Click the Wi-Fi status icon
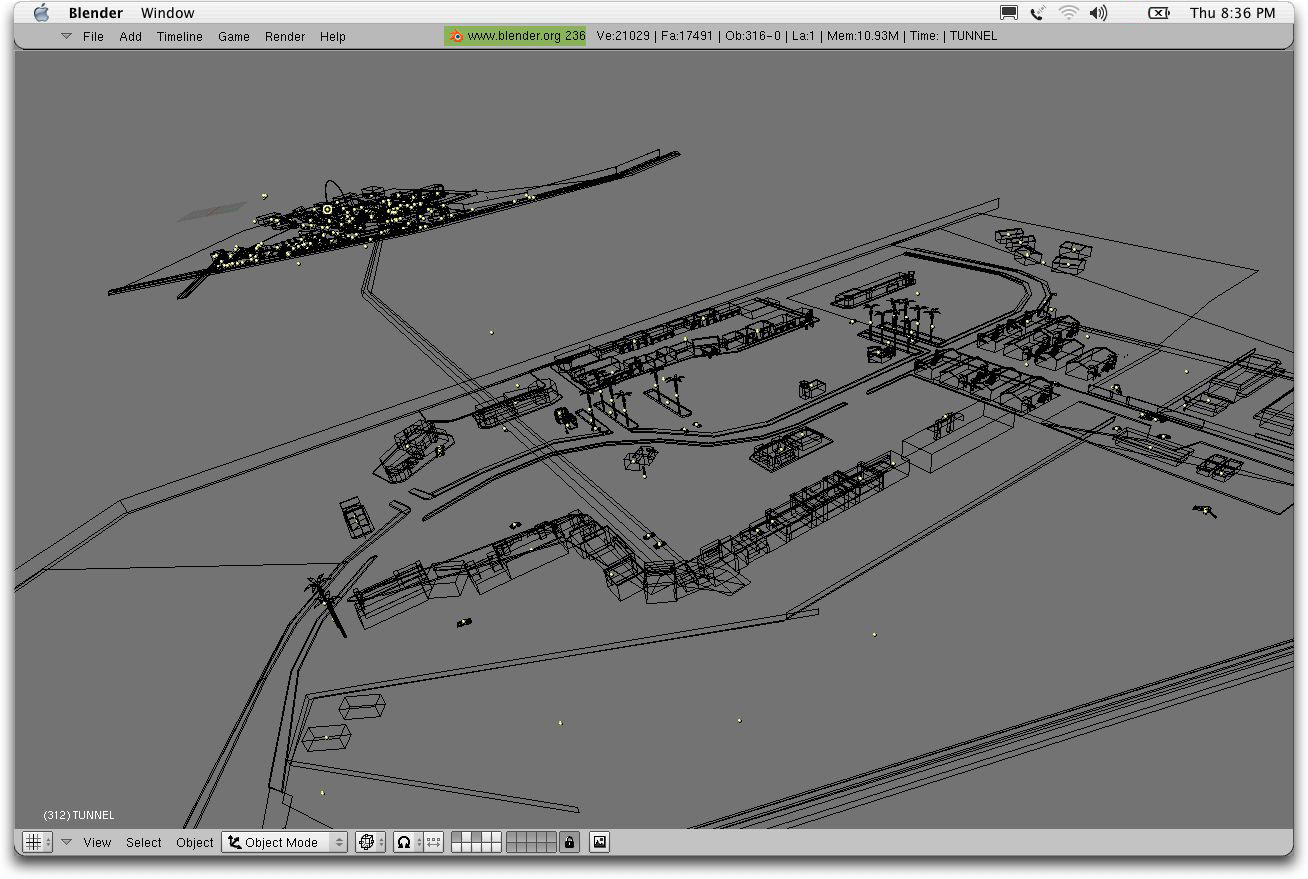The width and height of the screenshot is (1308, 879). click(1069, 13)
